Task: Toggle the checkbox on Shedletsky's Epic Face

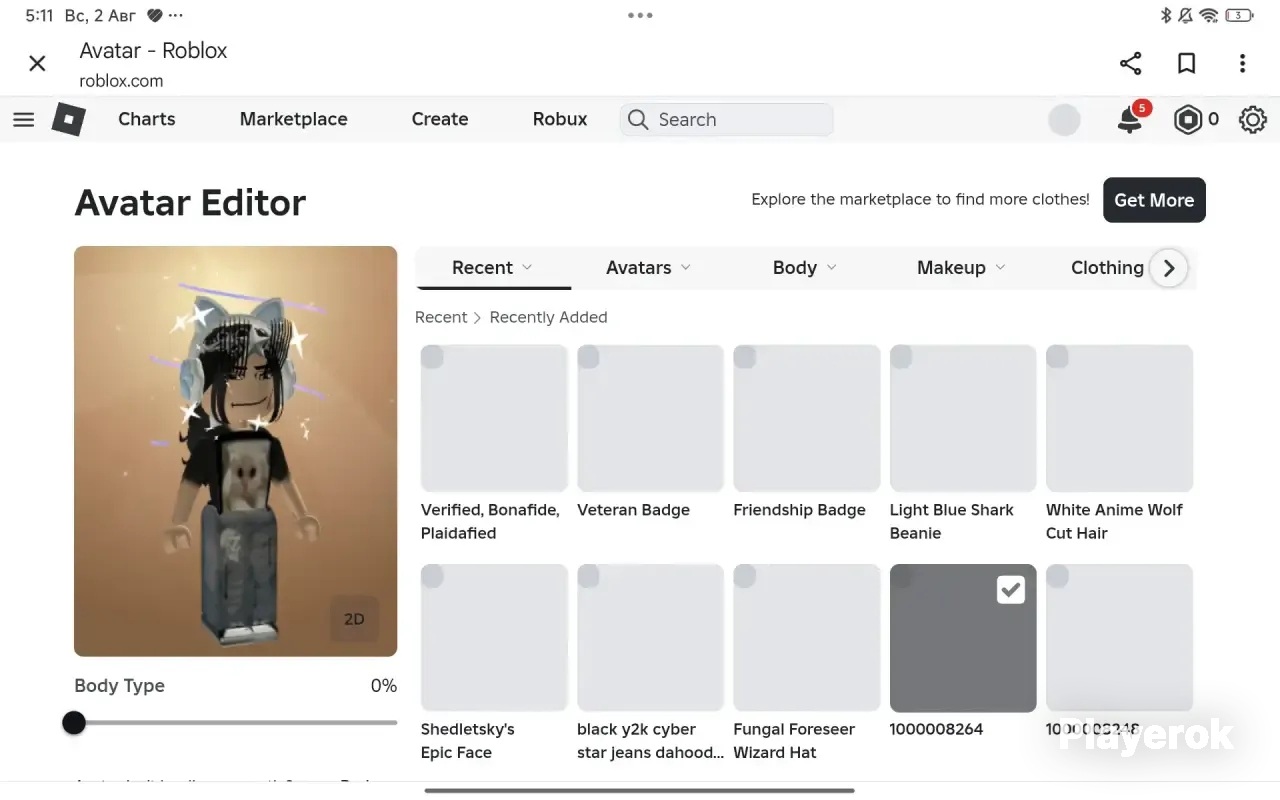Action: (x=432, y=576)
